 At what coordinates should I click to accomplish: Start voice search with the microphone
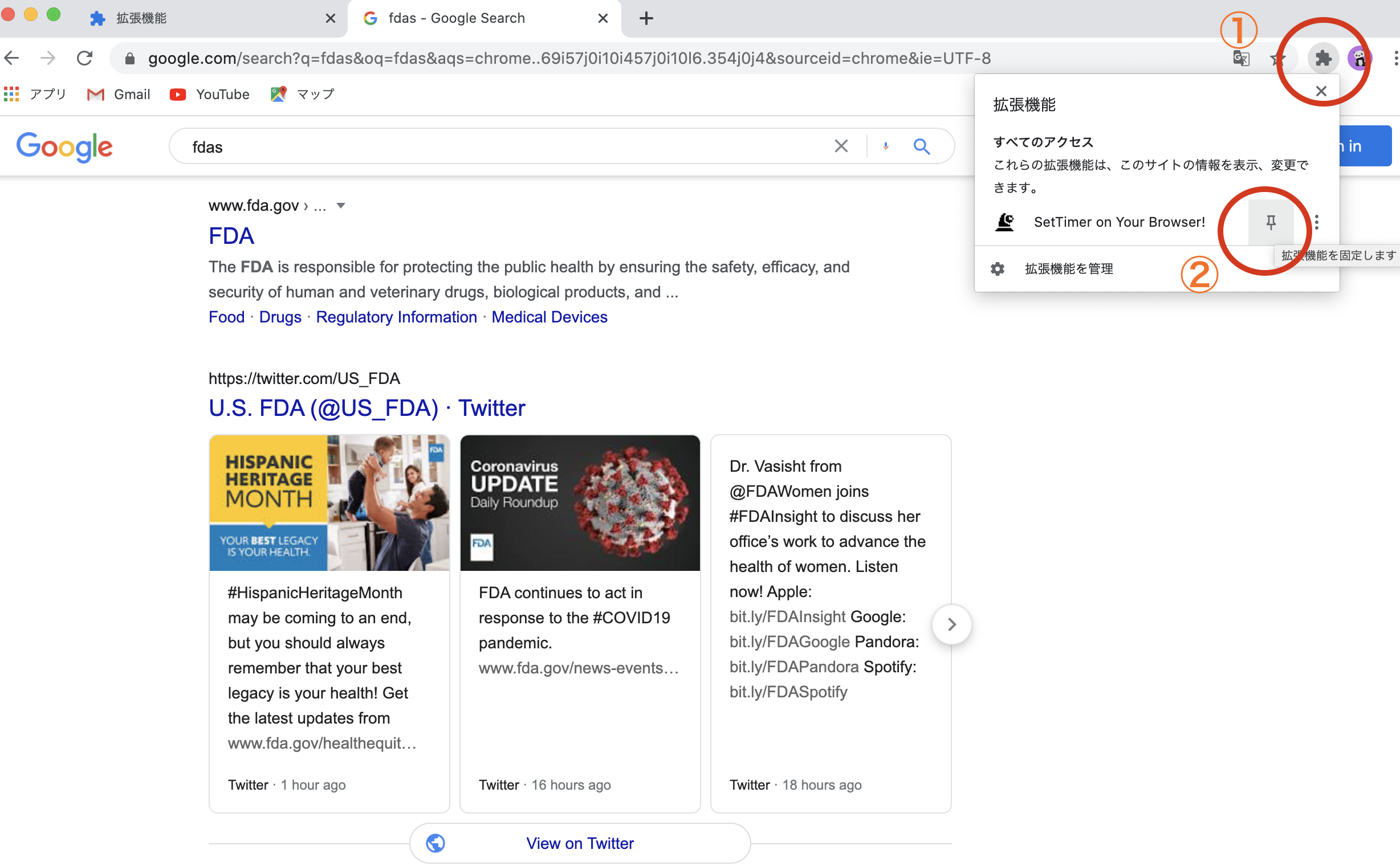[885, 146]
